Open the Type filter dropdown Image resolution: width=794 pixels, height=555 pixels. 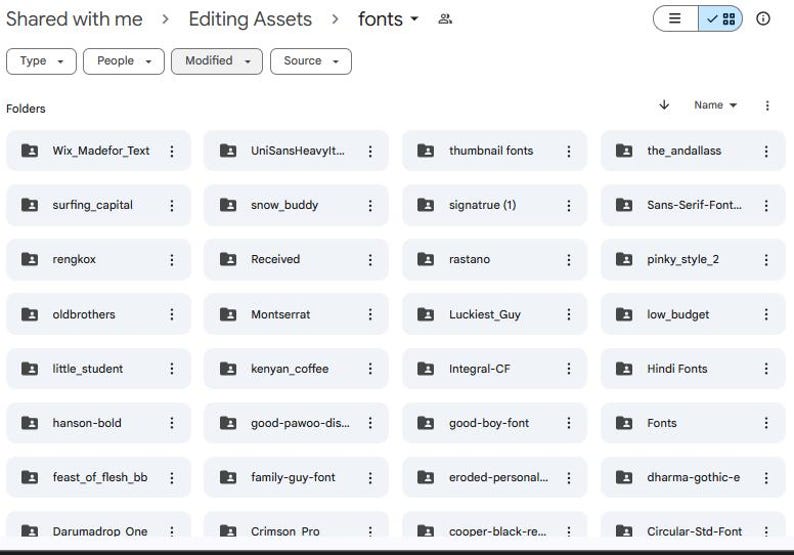42,61
